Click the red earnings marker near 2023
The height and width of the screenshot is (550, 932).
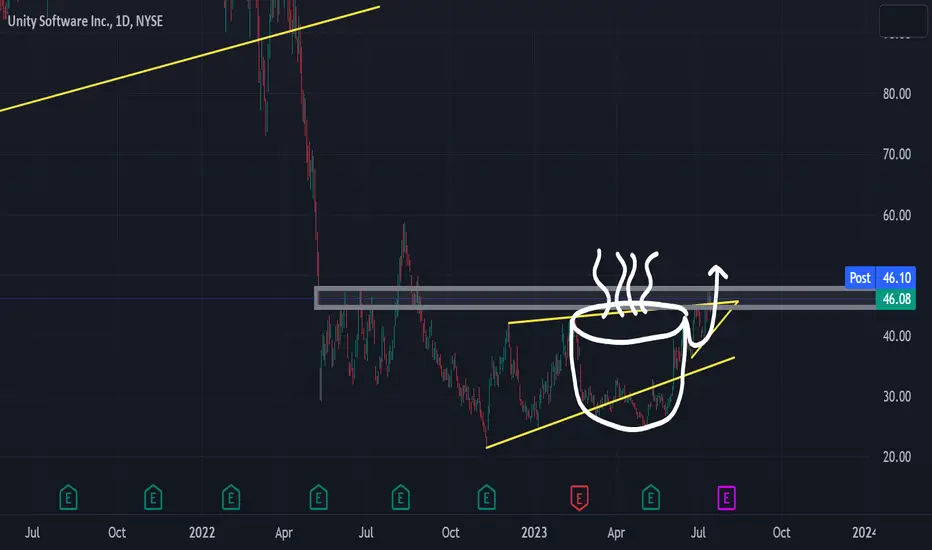click(x=580, y=498)
